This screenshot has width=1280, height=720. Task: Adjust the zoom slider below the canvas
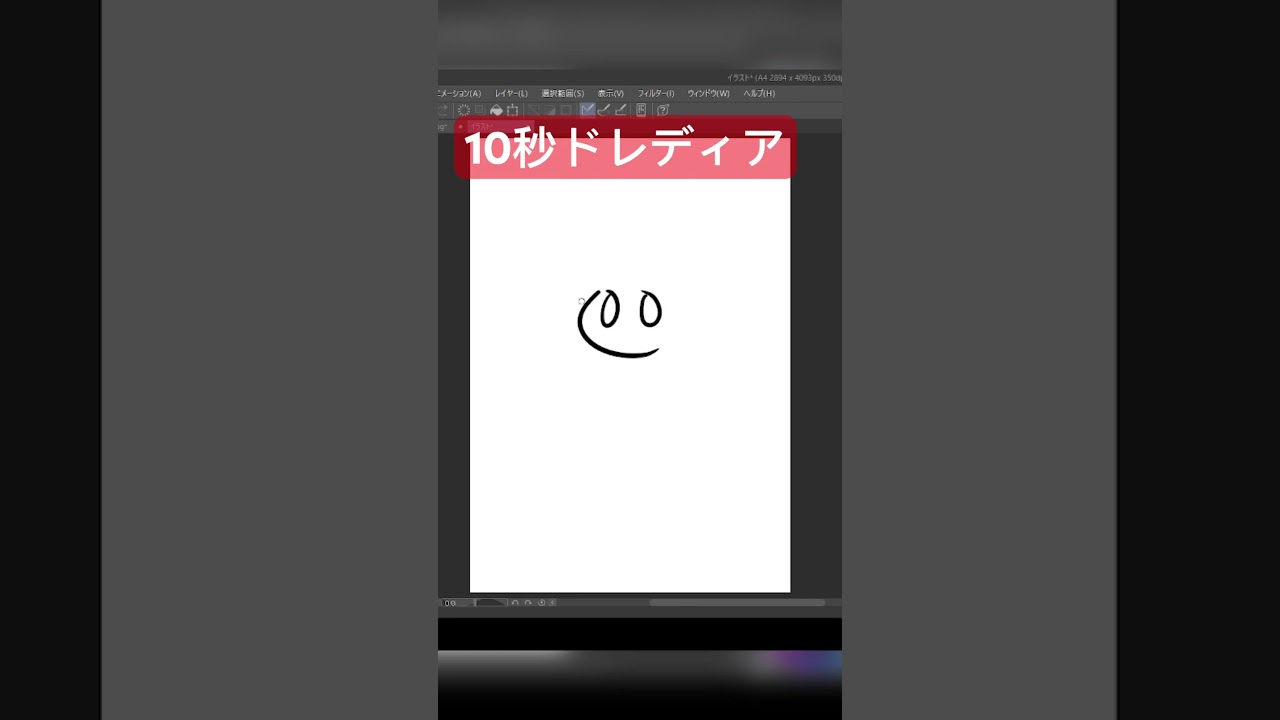490,603
